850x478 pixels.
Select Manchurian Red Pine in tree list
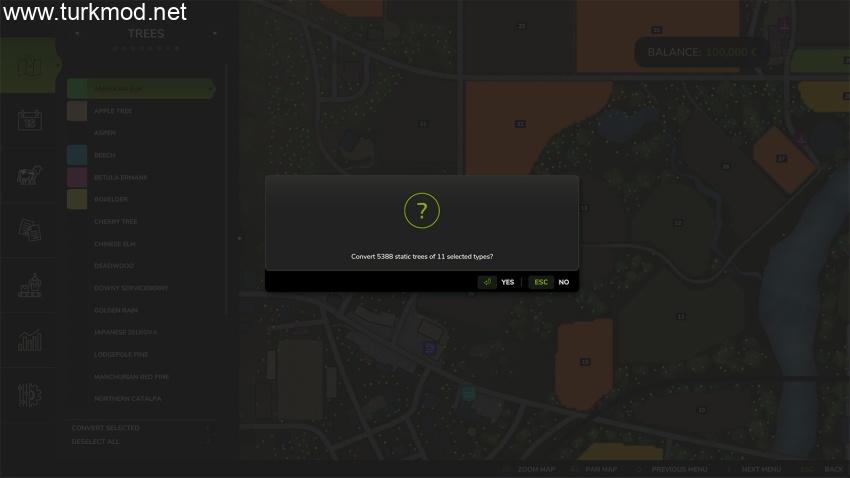[131, 377]
